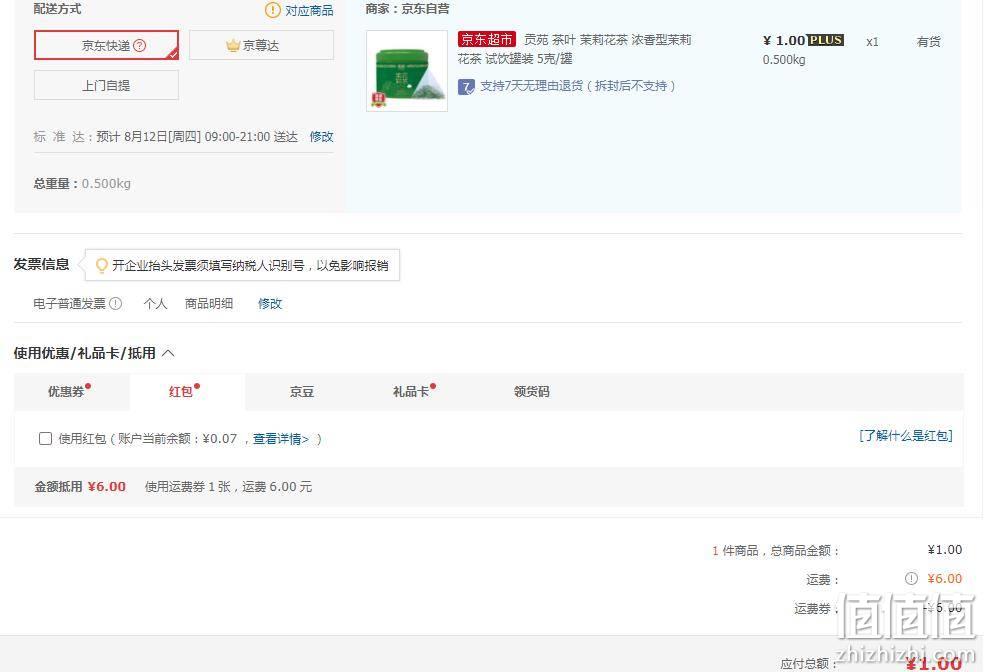Open 查看详情 for red packet balance

(281, 439)
